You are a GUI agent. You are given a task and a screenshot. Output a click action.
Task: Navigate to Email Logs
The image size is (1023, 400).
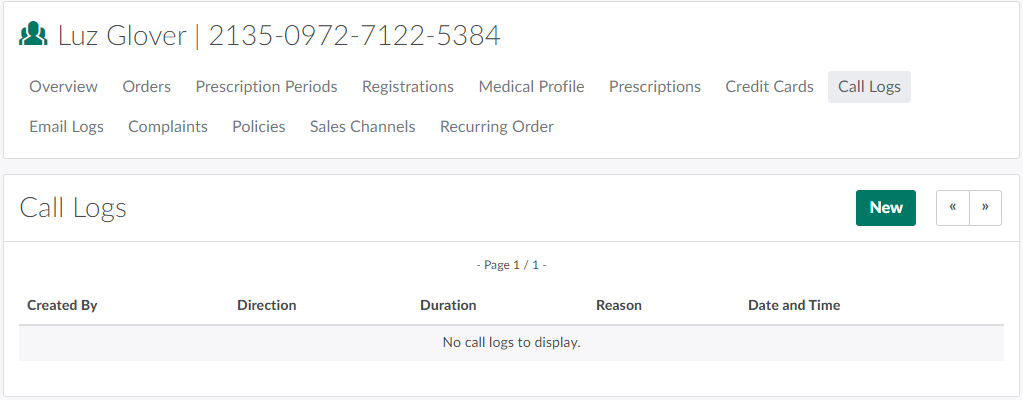[66, 127]
